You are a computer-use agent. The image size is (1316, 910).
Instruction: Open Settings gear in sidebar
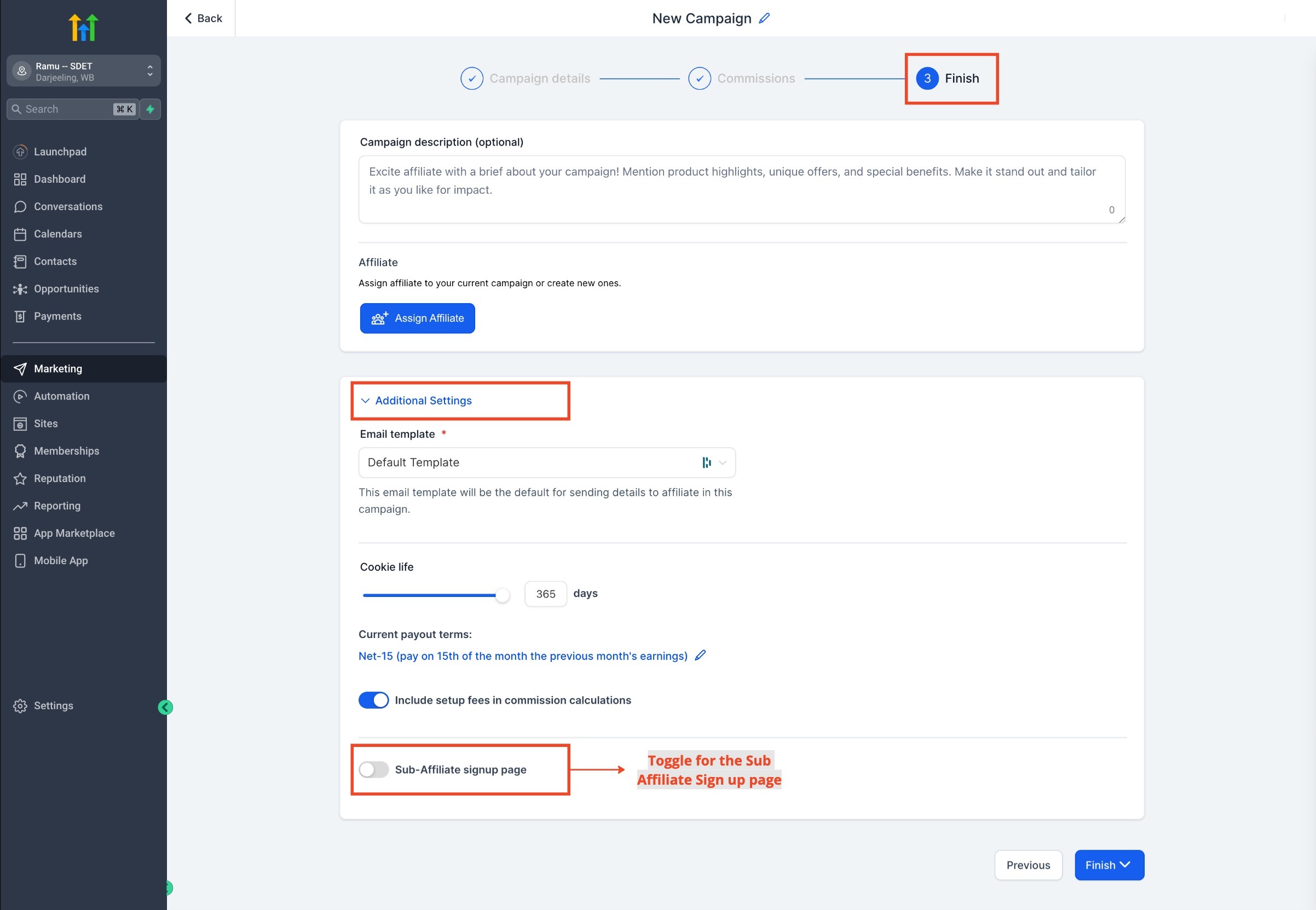pyautogui.click(x=20, y=706)
